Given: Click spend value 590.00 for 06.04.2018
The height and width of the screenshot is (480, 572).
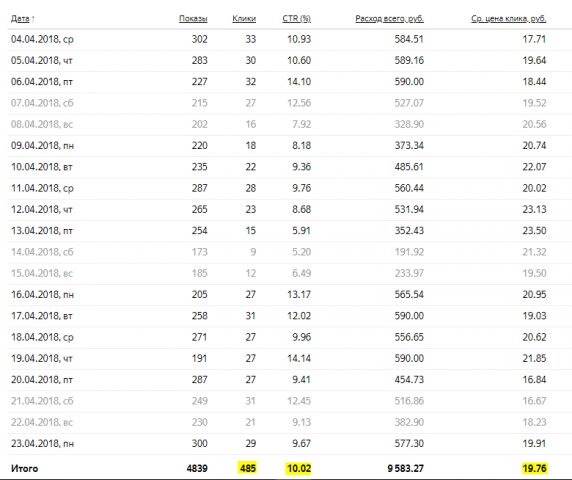Looking at the screenshot, I should 409,82.
